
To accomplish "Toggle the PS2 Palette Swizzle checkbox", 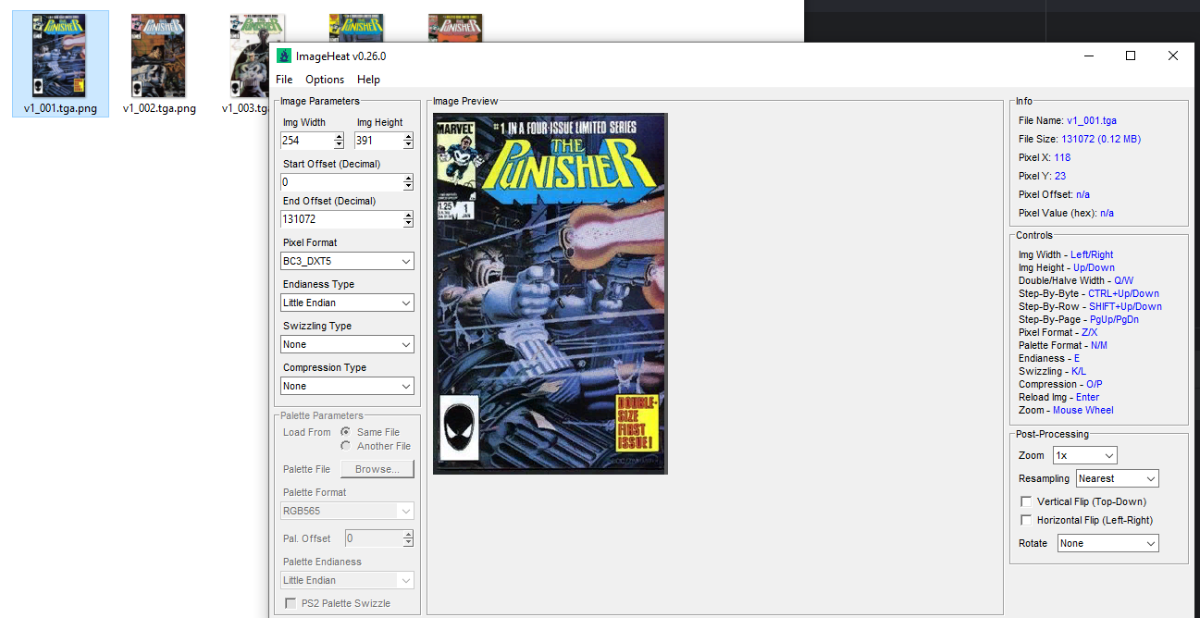I will point(291,603).
